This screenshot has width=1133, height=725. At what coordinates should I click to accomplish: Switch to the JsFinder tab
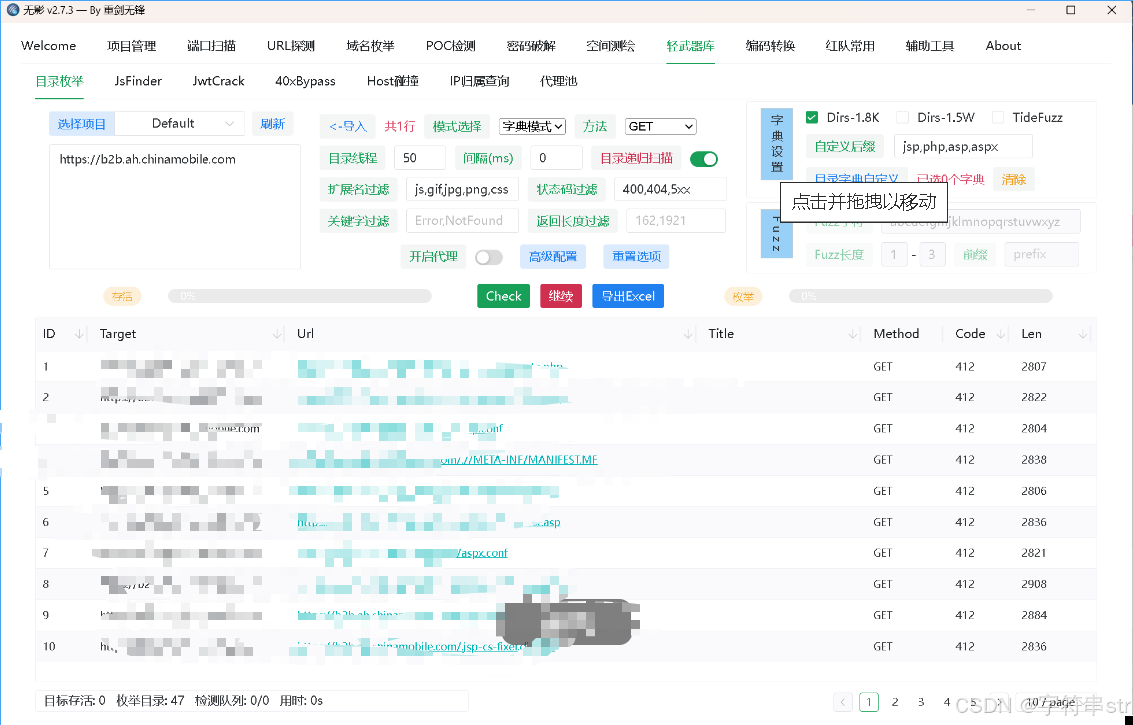click(x=137, y=81)
